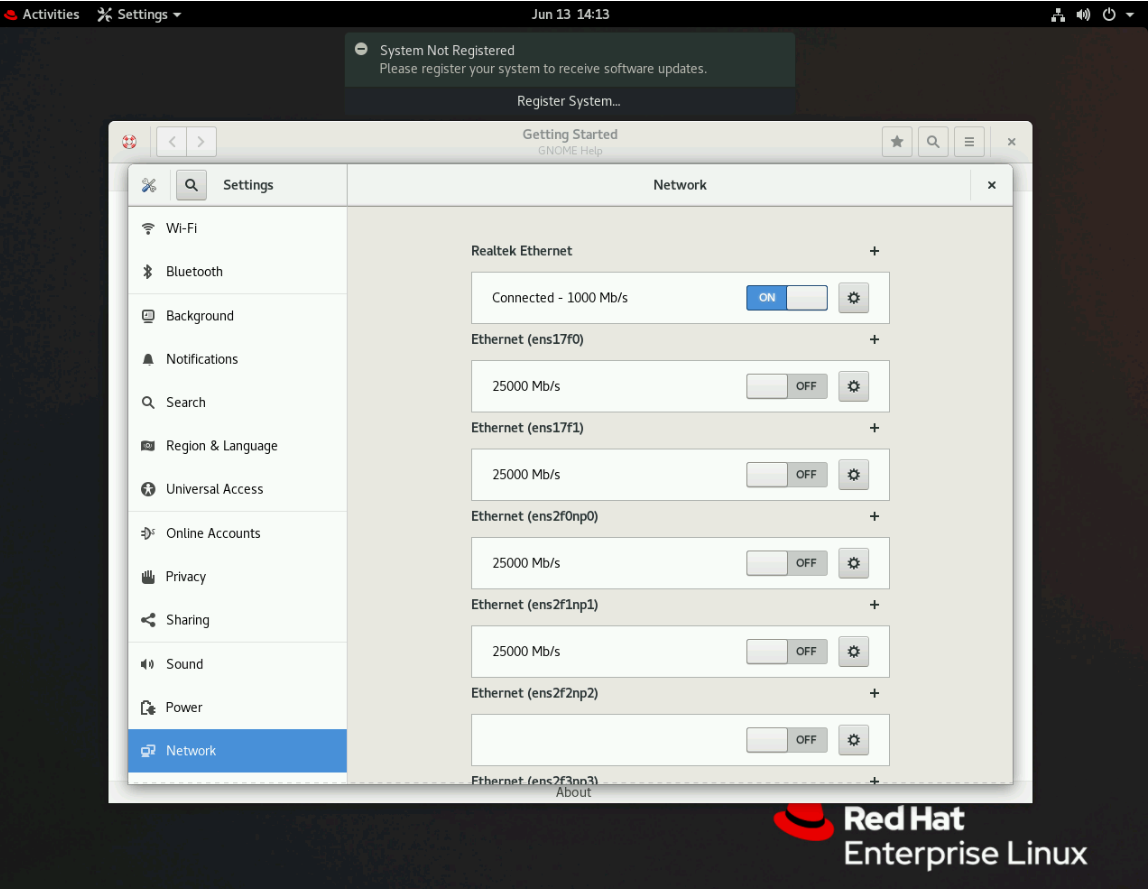Viewport: 1148px width, 889px height.
Task: Open the settings gear for ens17f0
Action: (x=853, y=386)
